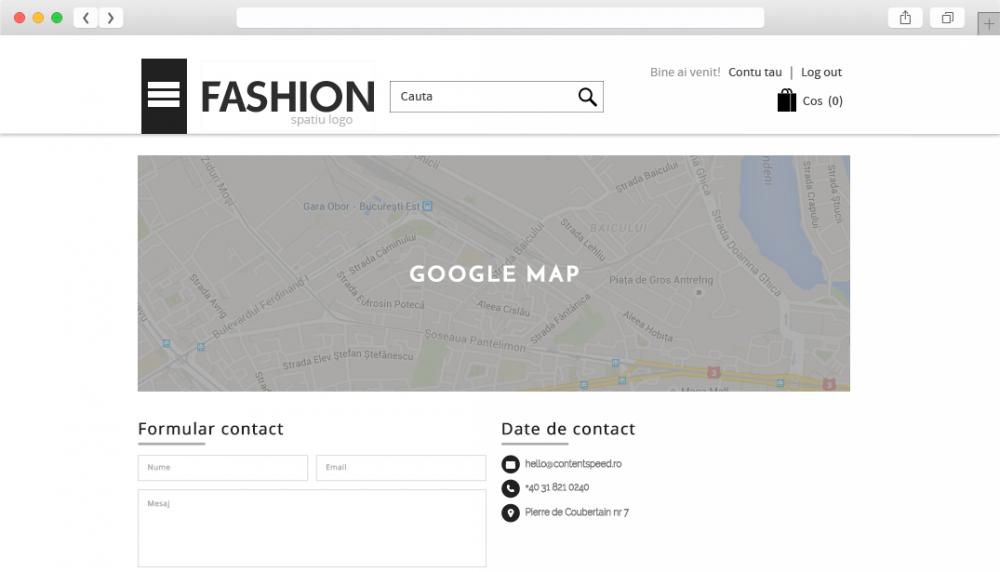Click the email envelope icon in contact details

pos(510,464)
